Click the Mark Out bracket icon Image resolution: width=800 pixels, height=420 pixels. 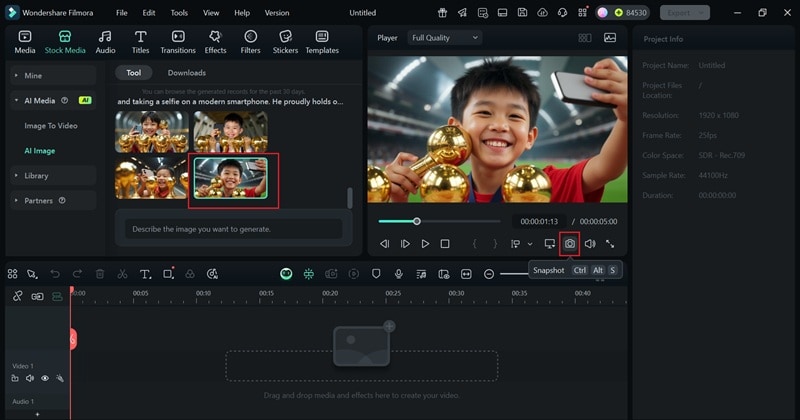(x=494, y=244)
